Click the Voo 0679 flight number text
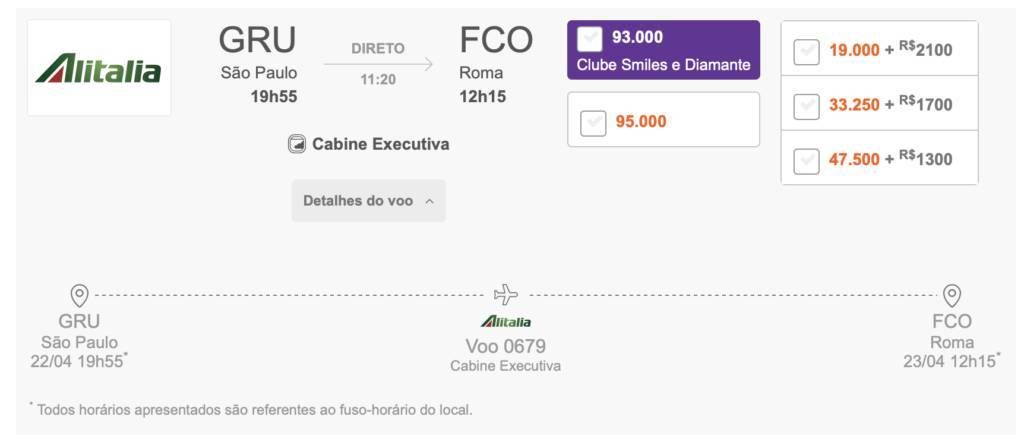This screenshot has height=442, width=1024. point(505,346)
